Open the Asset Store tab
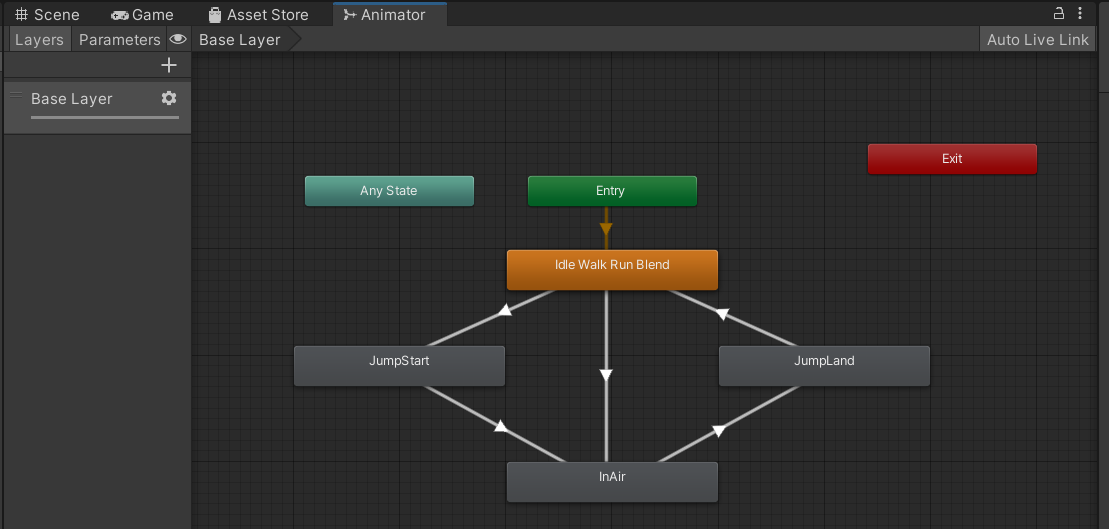Screen dimensions: 1109x529 [260, 15]
